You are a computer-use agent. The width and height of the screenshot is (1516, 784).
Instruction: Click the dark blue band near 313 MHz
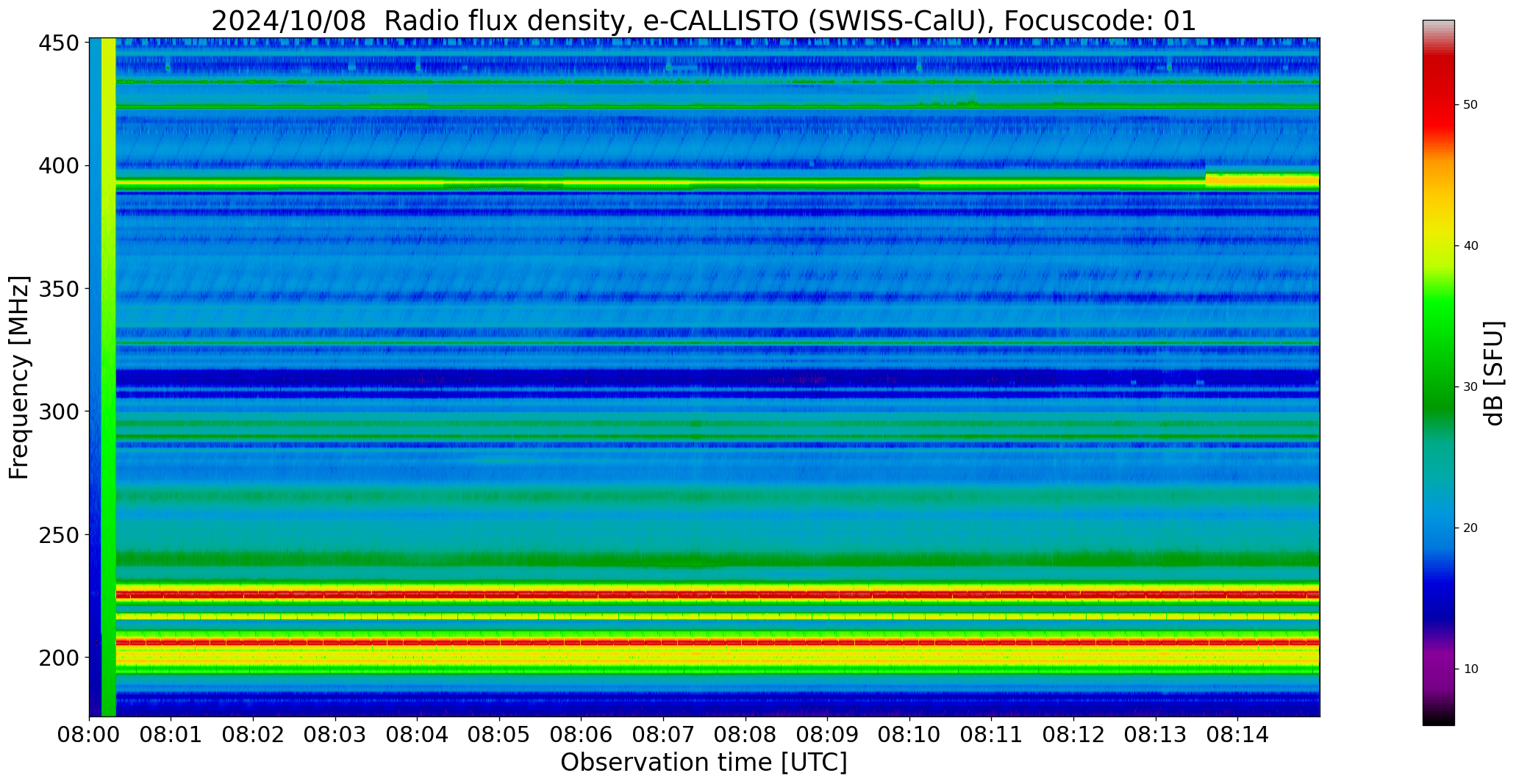(x=718, y=378)
